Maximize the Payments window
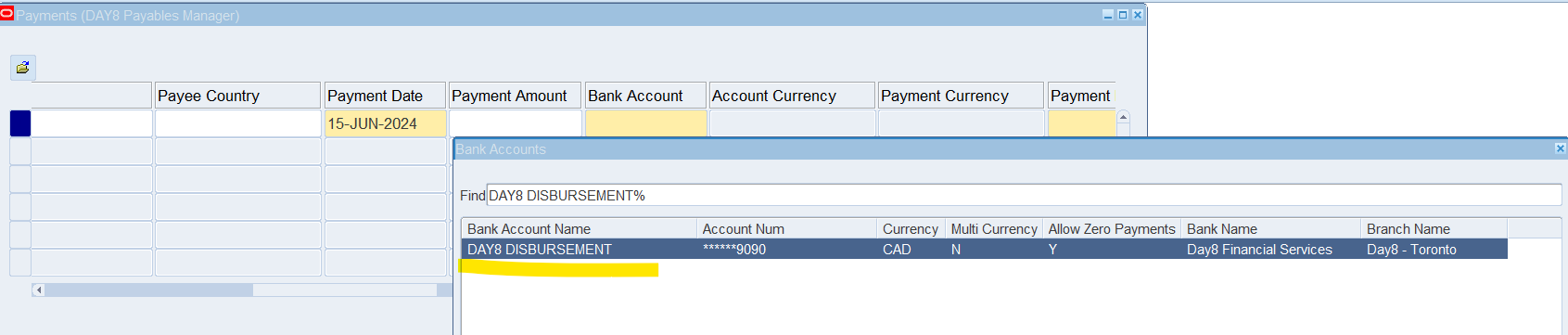This screenshot has width=1568, height=335. [x=1122, y=15]
